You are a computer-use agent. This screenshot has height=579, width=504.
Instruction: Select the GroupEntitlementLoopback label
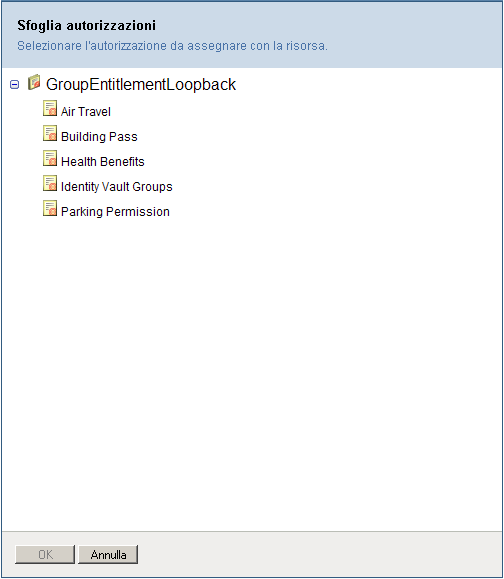[141, 85]
